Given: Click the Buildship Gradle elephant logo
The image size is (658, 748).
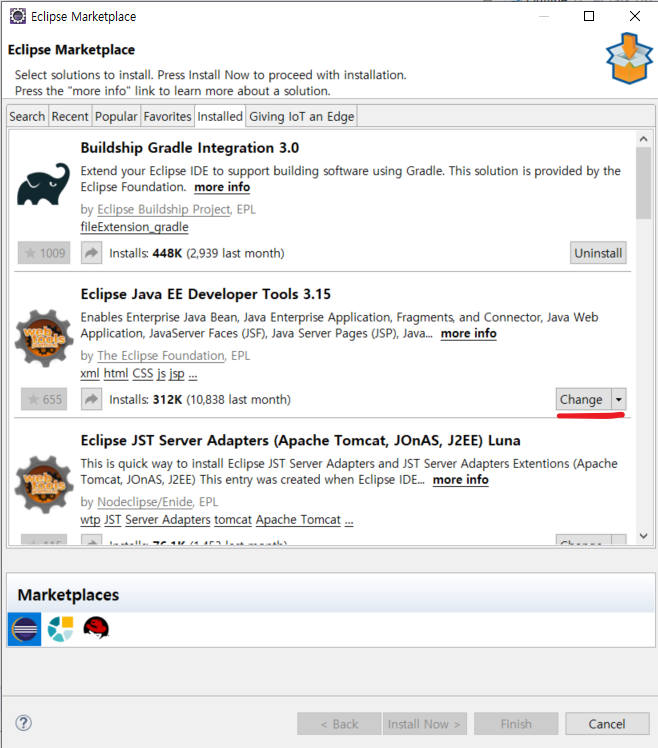Looking at the screenshot, I should click(x=43, y=184).
